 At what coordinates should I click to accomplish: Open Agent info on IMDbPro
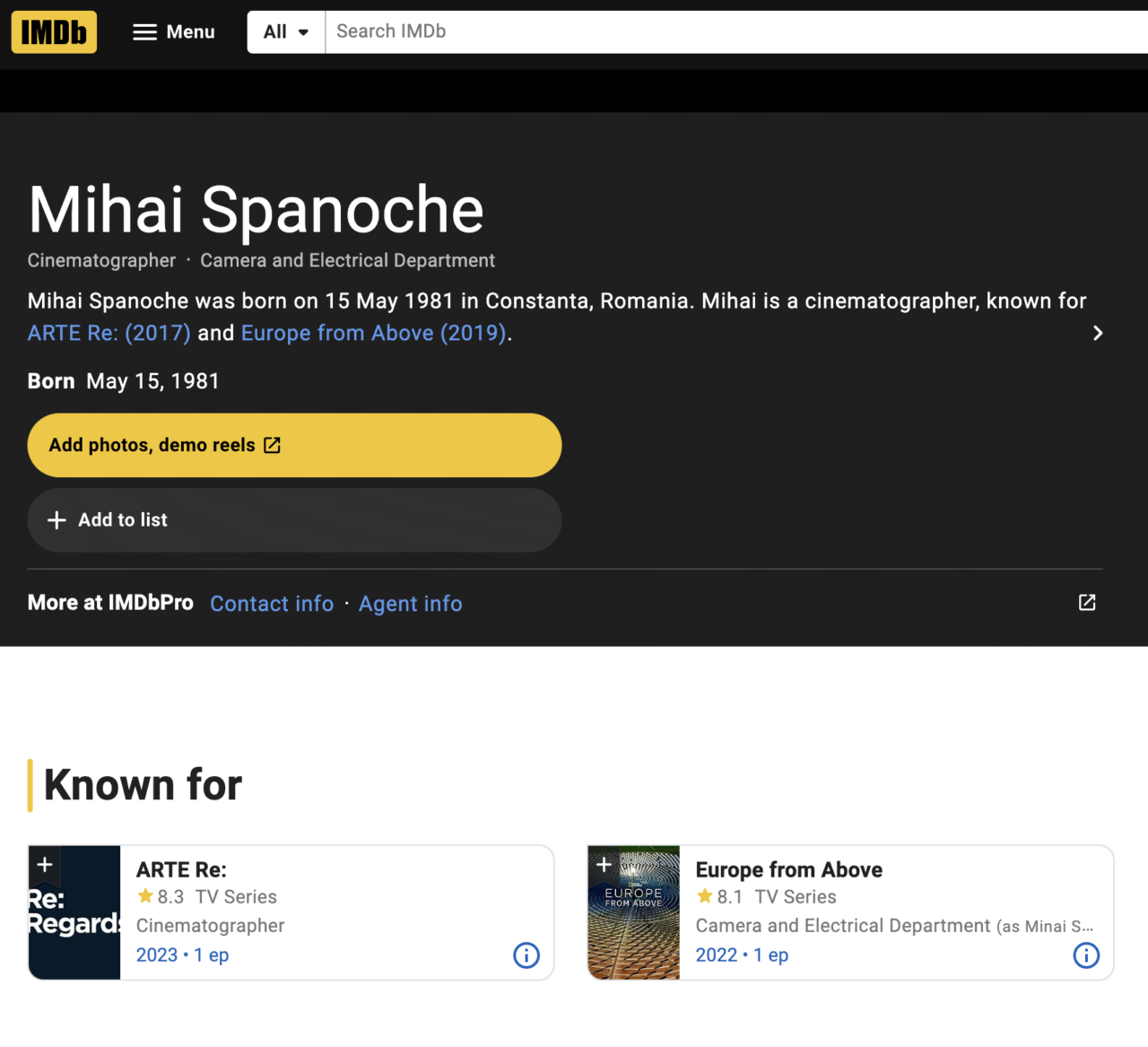tap(411, 604)
